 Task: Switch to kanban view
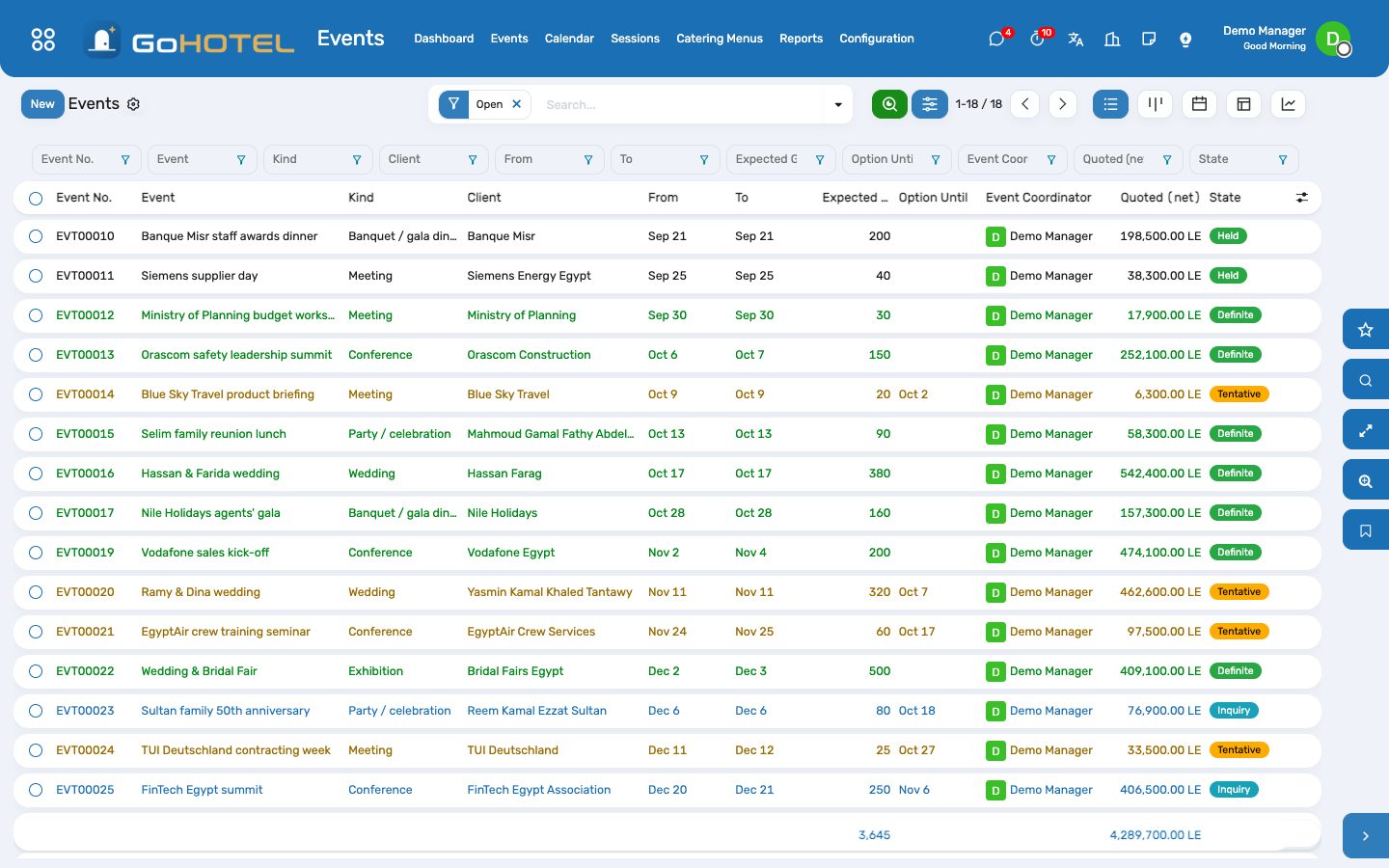point(1155,104)
